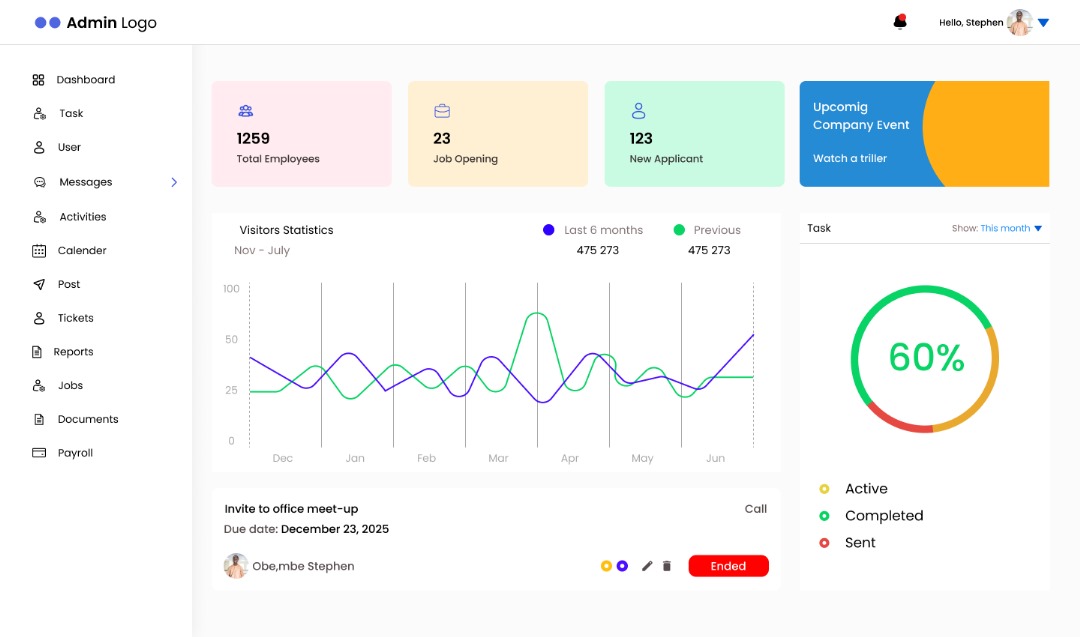Click the red Ended button
1080x637 pixels.
[728, 566]
